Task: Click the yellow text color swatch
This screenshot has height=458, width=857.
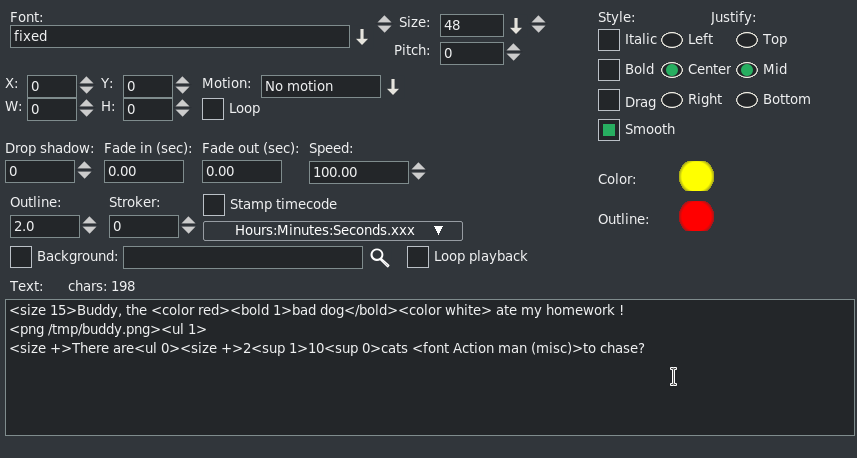Action: 696,177
